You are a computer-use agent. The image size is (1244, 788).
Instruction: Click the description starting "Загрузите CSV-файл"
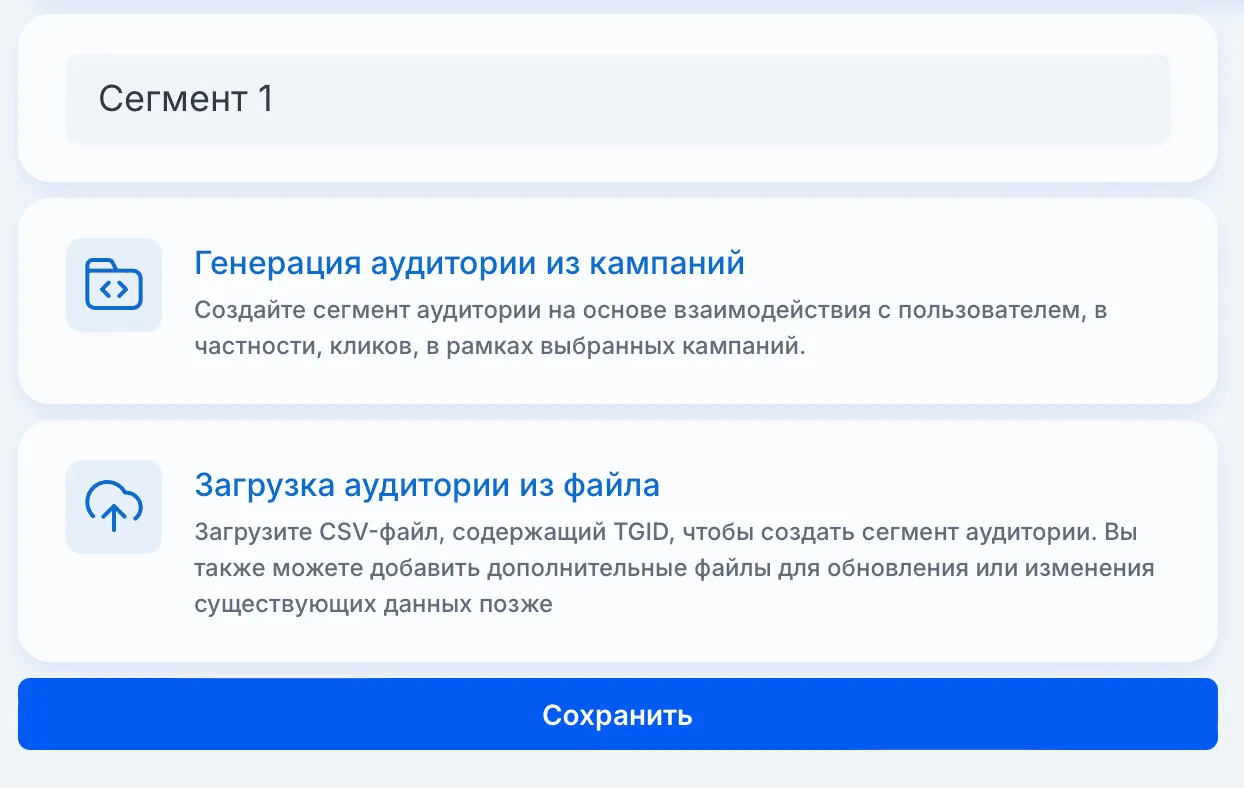pyautogui.click(x=675, y=568)
